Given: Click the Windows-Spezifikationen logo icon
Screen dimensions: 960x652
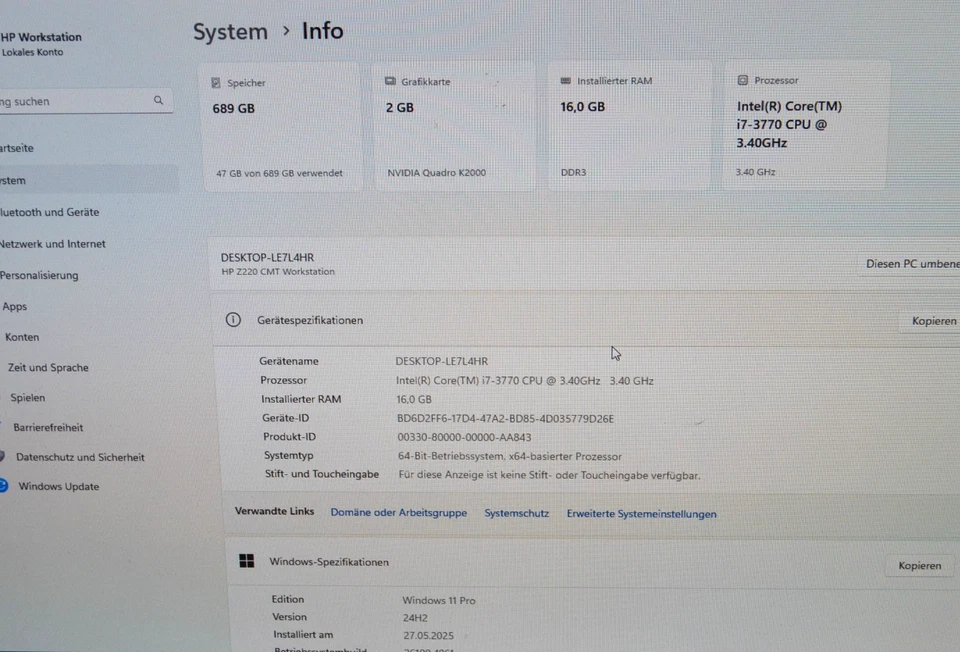Looking at the screenshot, I should [248, 561].
